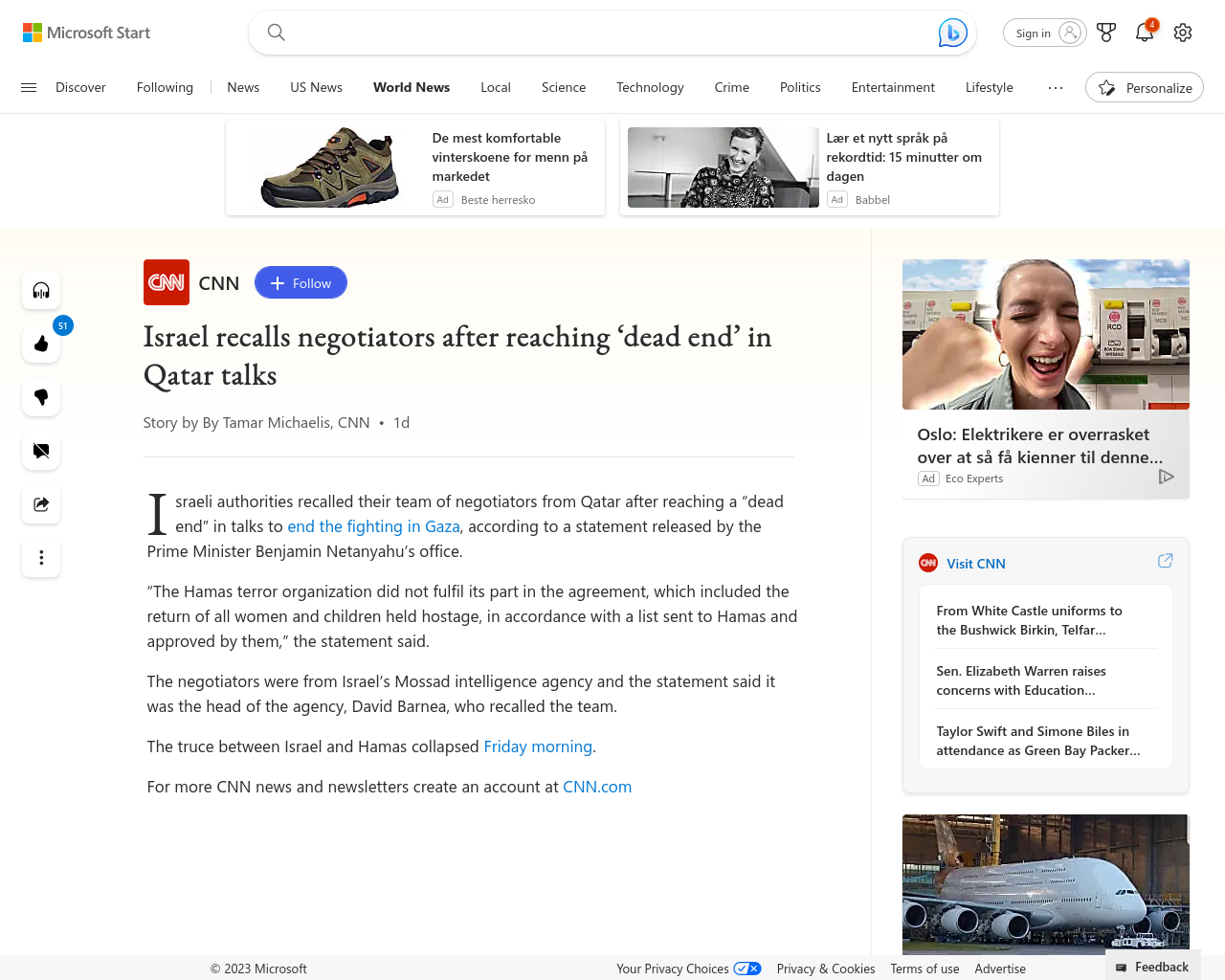1225x980 pixels.
Task: Switch to the News tab
Action: (x=243, y=87)
